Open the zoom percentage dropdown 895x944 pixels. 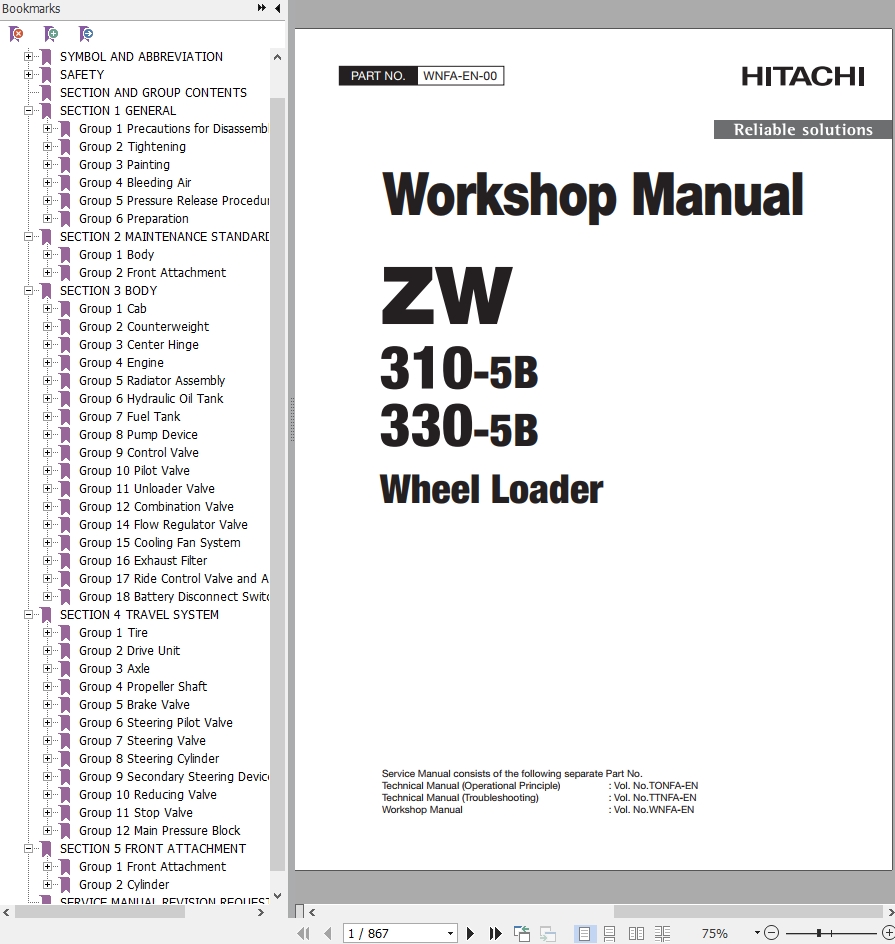click(757, 933)
